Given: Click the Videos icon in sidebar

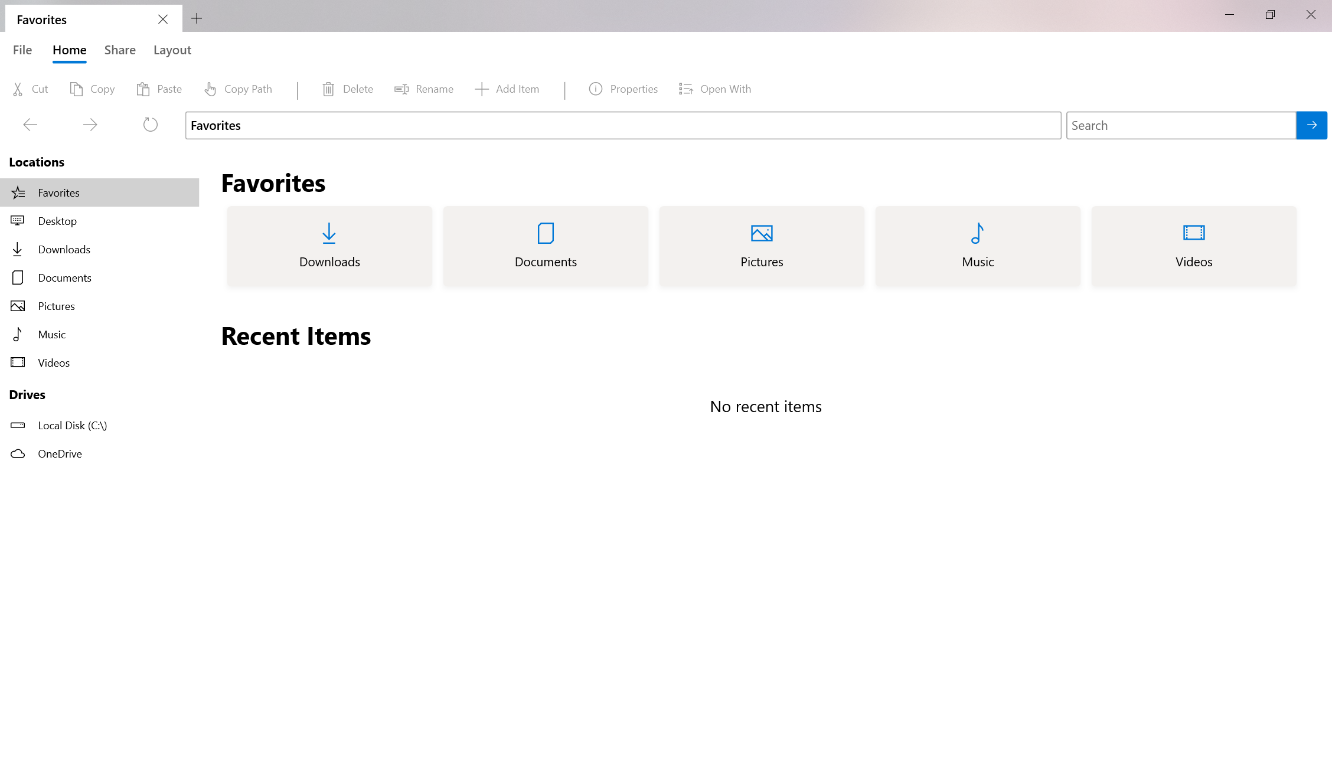Looking at the screenshot, I should (18, 362).
